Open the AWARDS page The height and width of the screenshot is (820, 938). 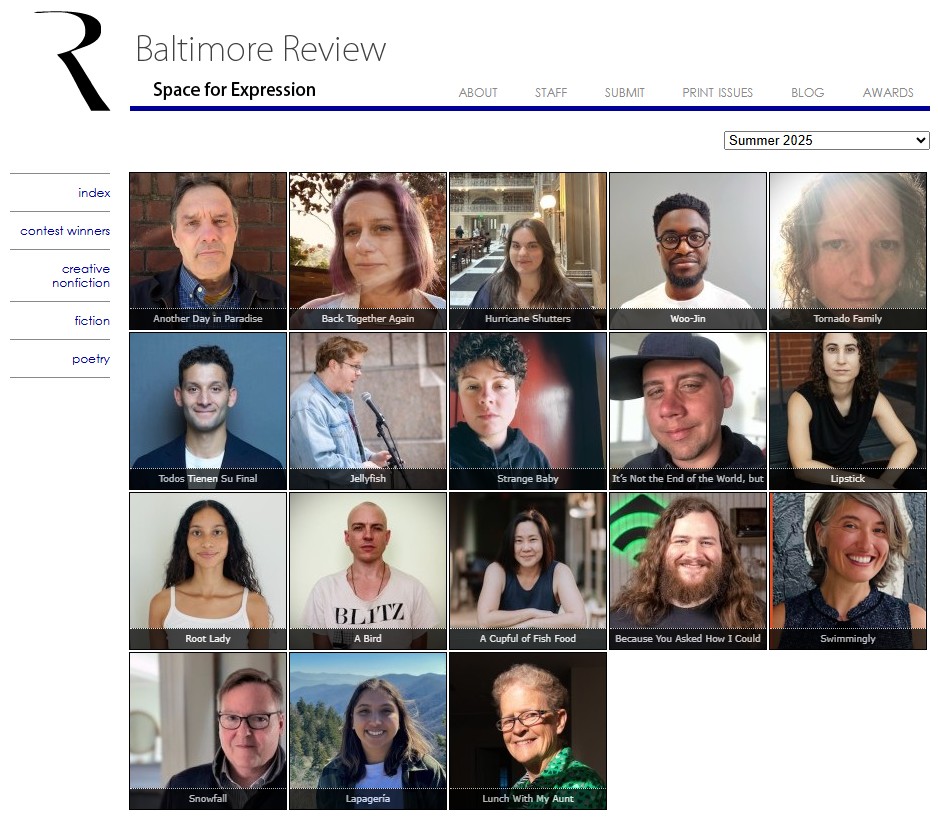(x=888, y=93)
